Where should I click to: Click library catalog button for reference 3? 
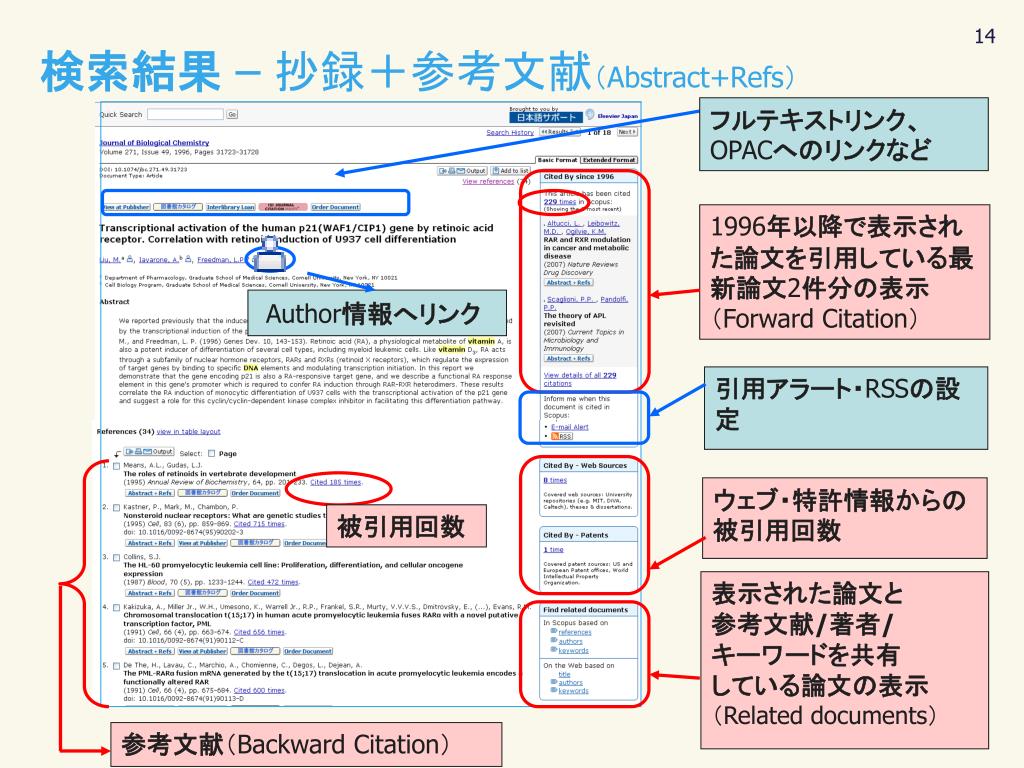(x=202, y=593)
